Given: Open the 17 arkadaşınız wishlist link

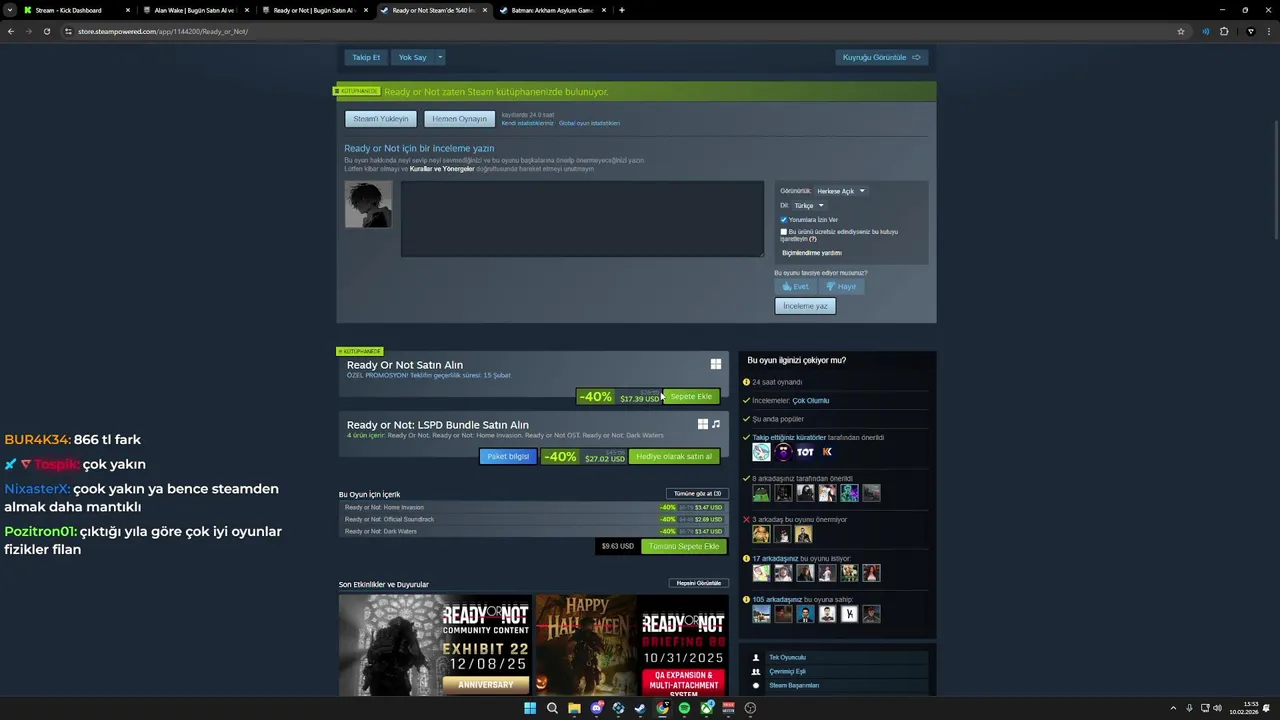Looking at the screenshot, I should (775, 559).
